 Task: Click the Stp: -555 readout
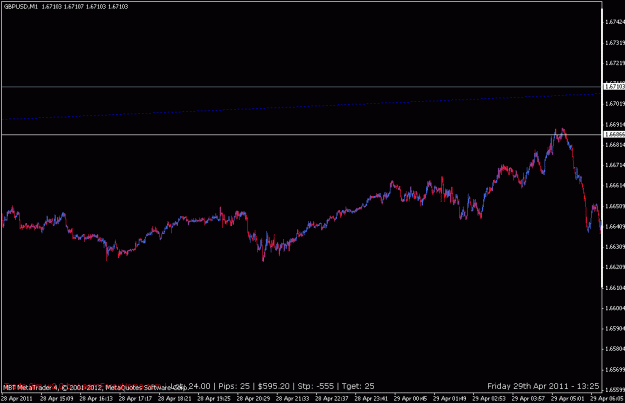click(315, 386)
